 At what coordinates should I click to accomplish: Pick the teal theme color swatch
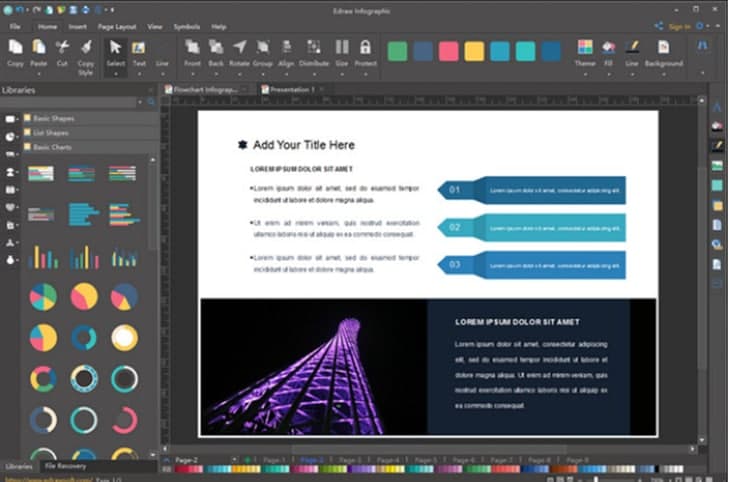coord(525,51)
